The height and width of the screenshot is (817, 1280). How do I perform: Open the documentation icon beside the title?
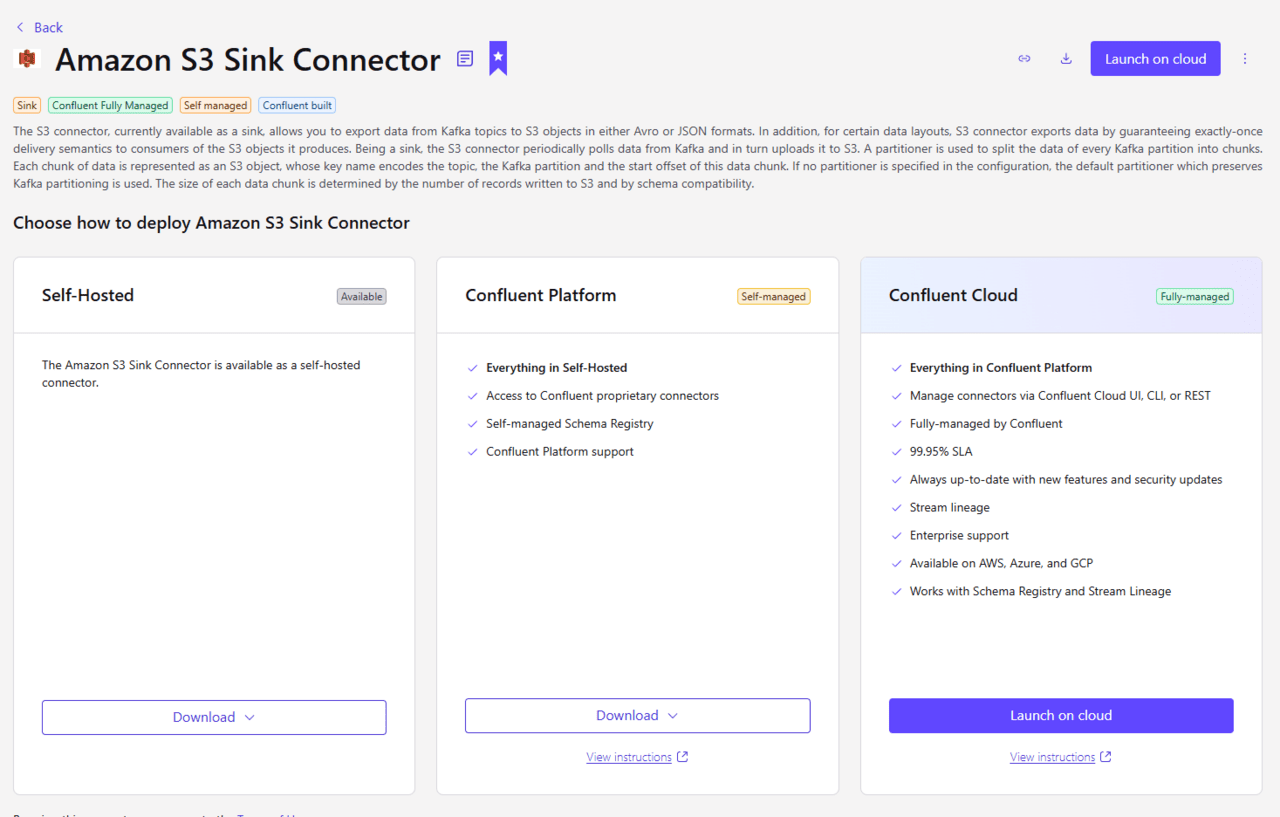pyautogui.click(x=465, y=59)
